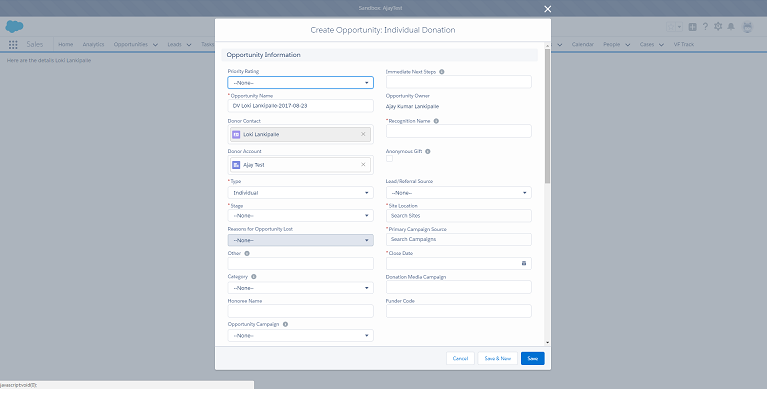Show help info for Other field
768x416 pixels.
pos(247,253)
